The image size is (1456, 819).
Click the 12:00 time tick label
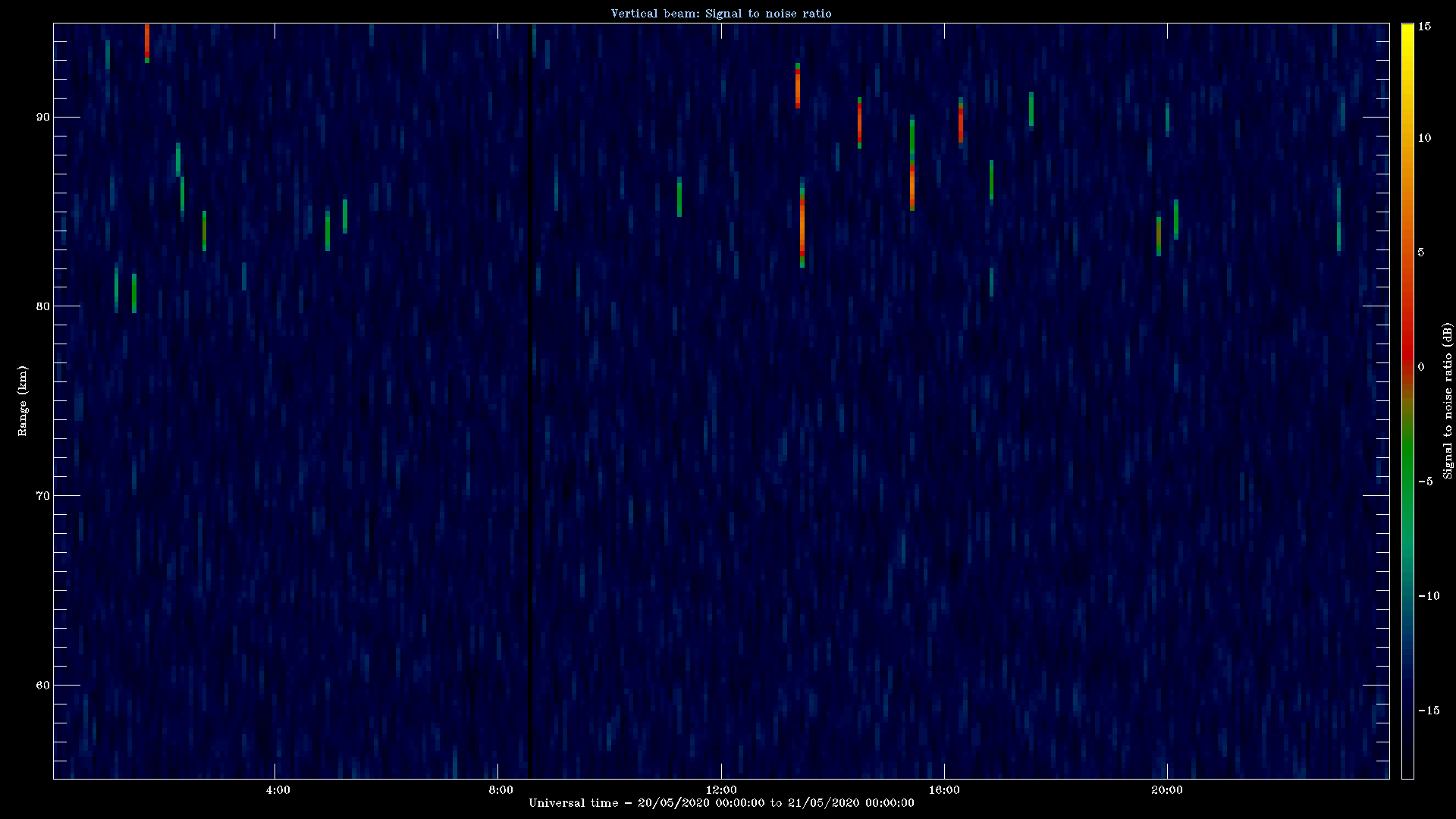coord(721,790)
